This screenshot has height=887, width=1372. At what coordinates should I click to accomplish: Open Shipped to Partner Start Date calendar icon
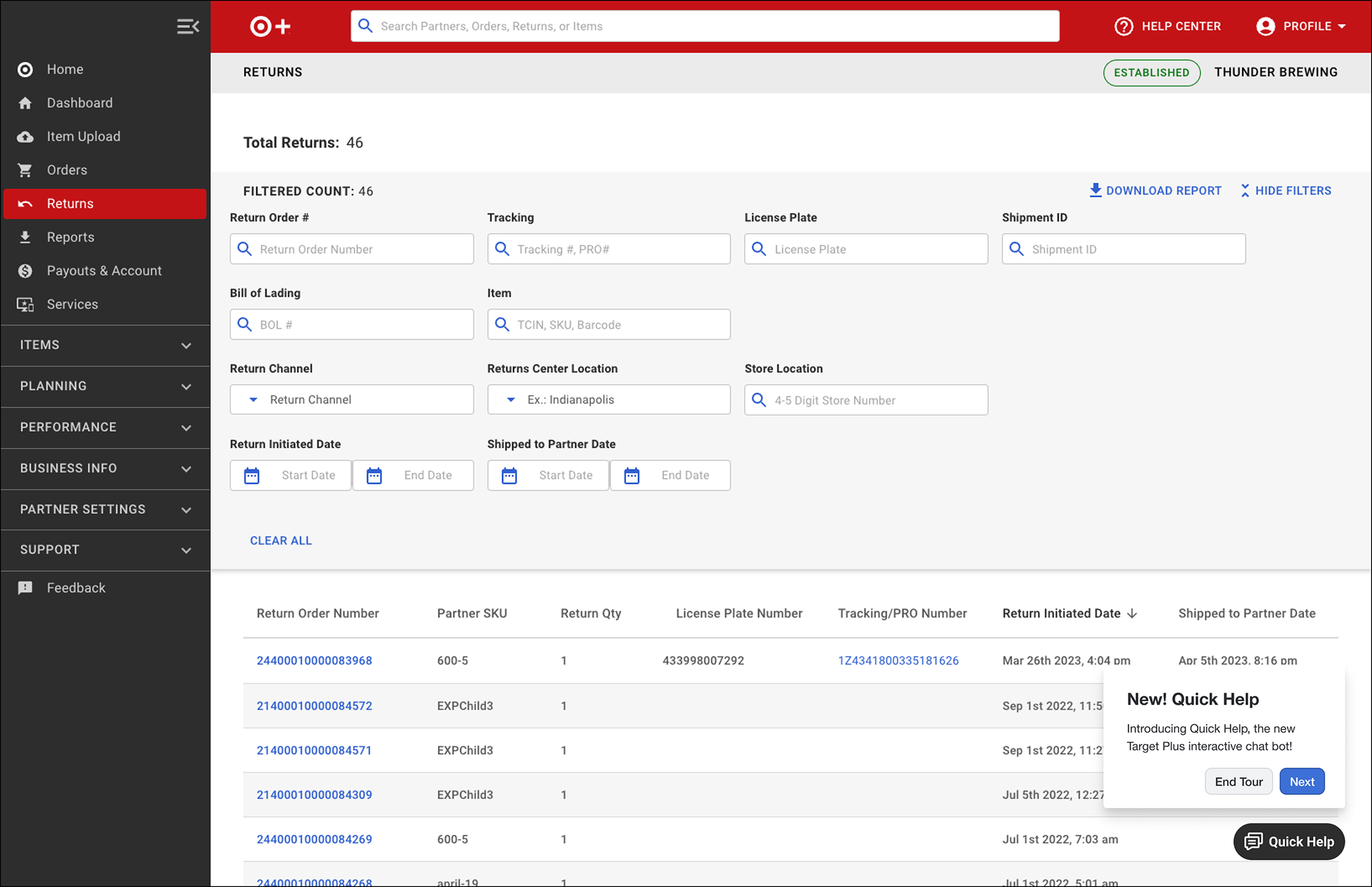[x=509, y=475]
